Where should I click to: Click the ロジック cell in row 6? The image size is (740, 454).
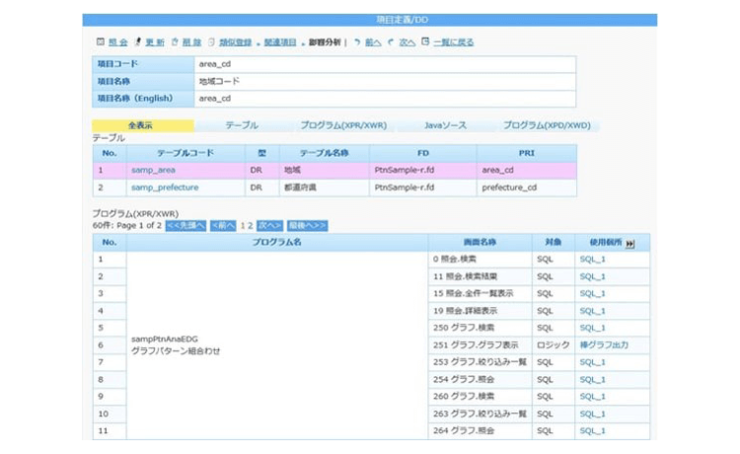553,345
